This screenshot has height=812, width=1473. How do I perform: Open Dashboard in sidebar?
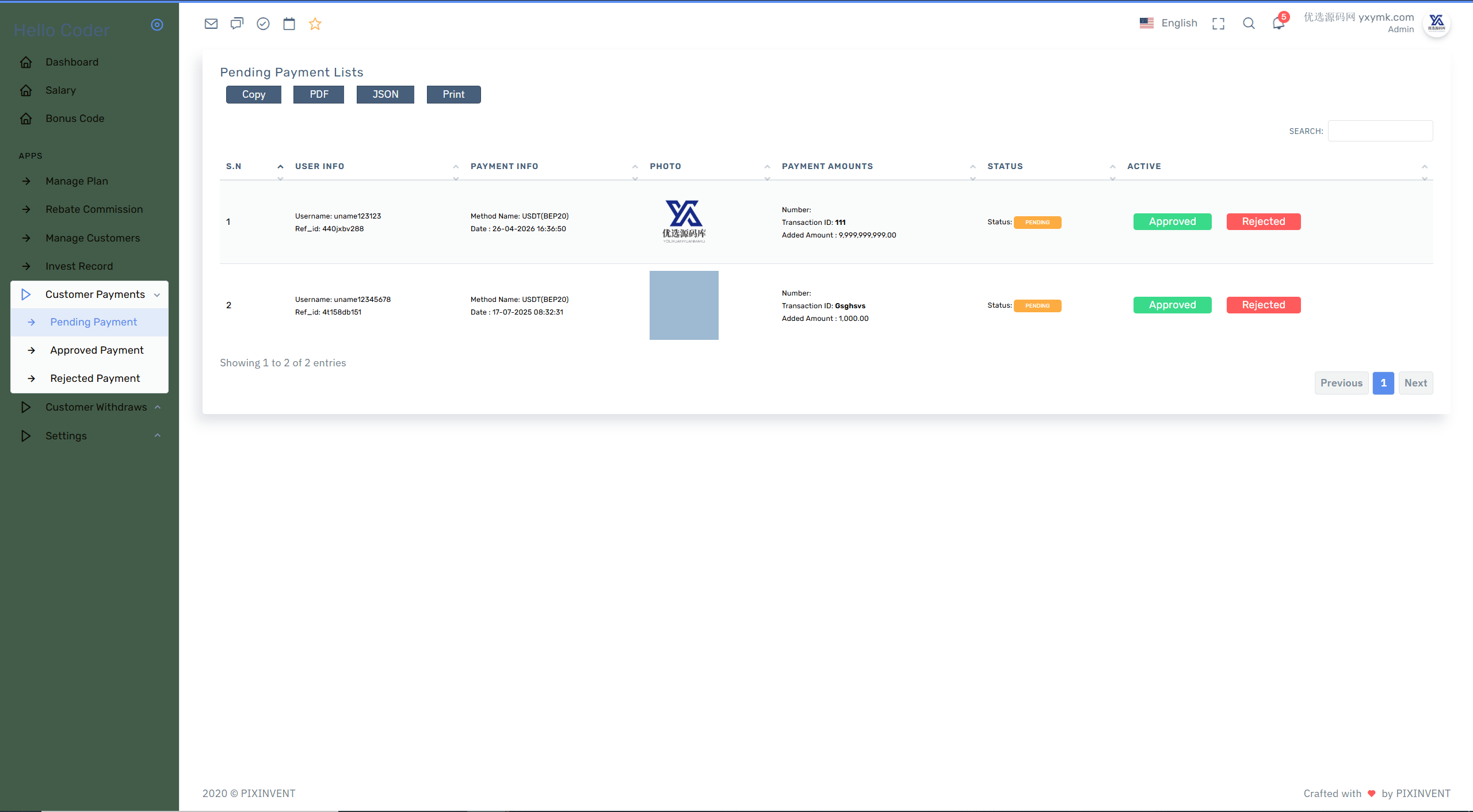tap(90, 62)
